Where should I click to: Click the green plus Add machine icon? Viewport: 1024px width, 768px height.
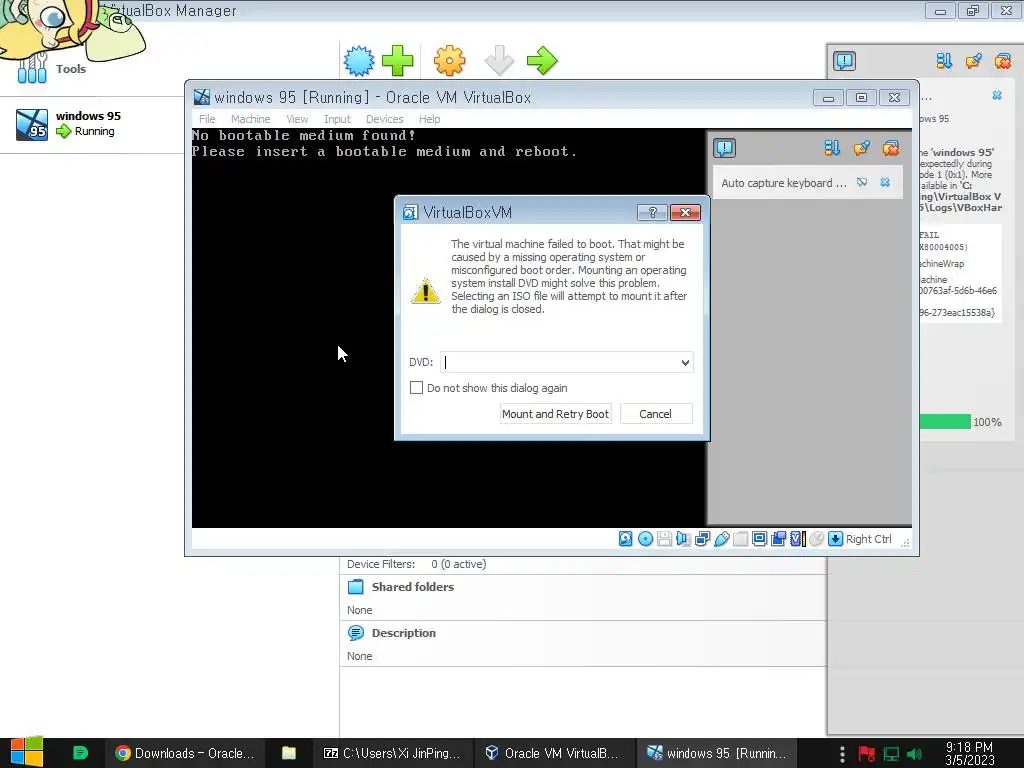pyautogui.click(x=398, y=61)
